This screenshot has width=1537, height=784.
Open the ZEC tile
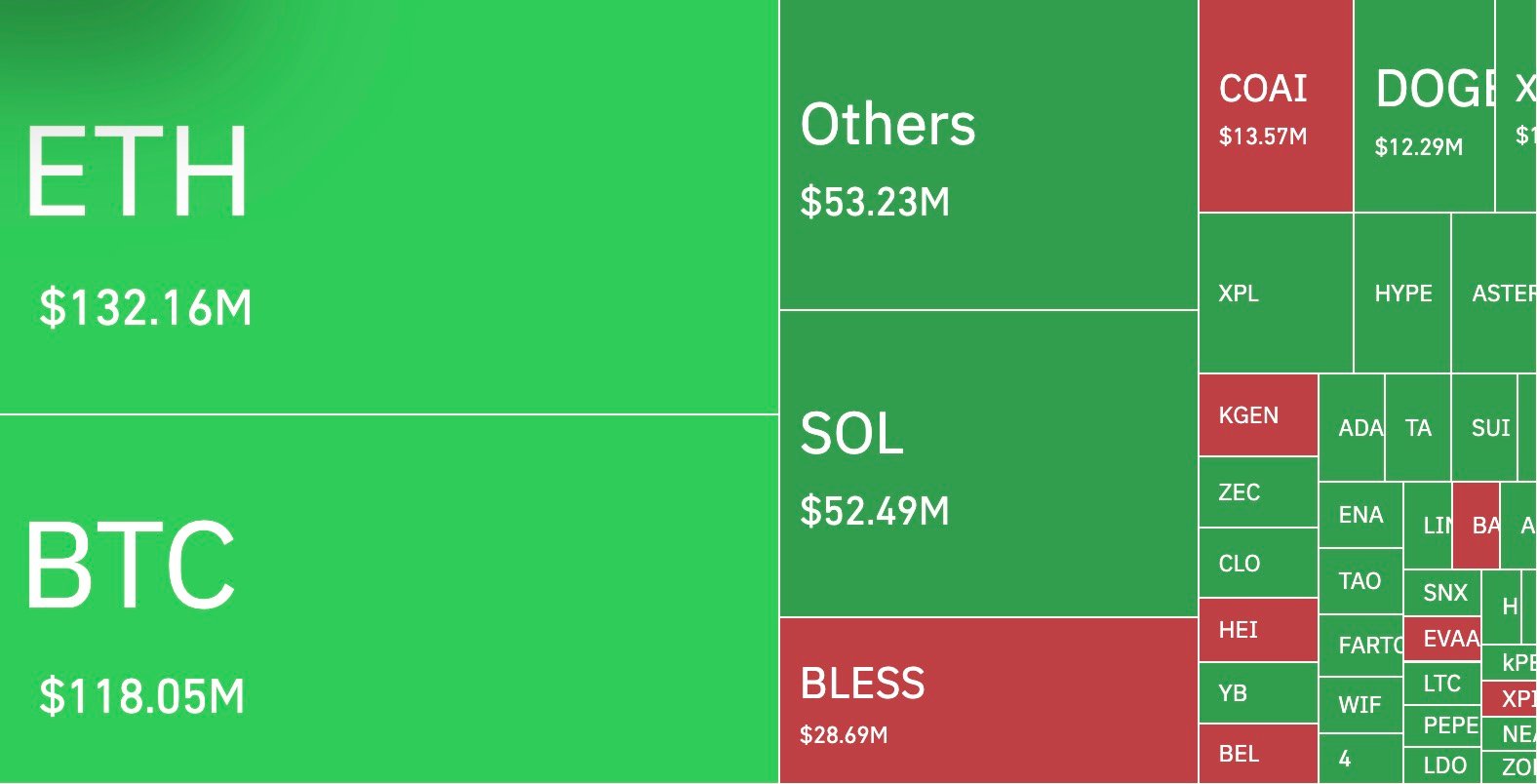tap(1258, 492)
